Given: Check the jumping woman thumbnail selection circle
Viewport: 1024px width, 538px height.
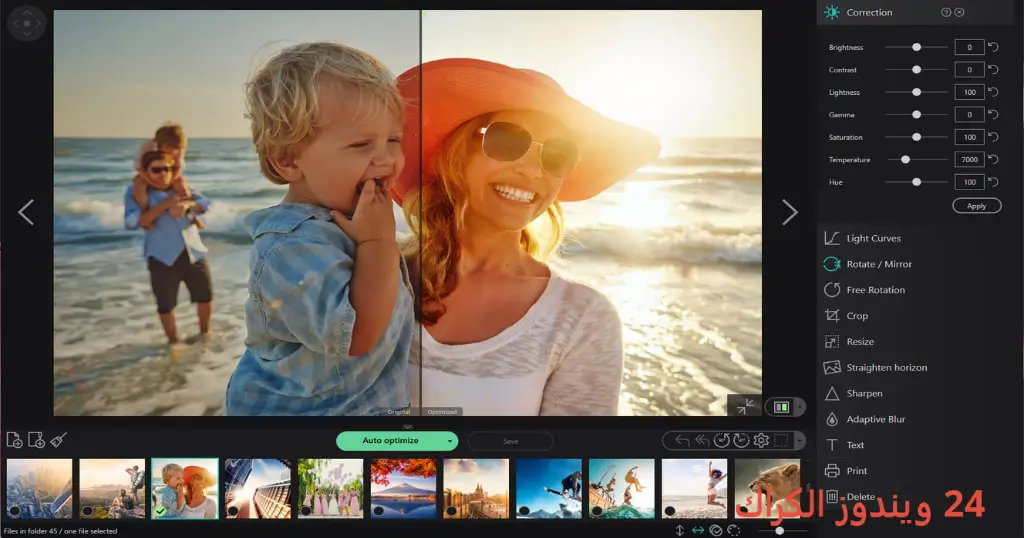Looking at the screenshot, I should click(669, 511).
